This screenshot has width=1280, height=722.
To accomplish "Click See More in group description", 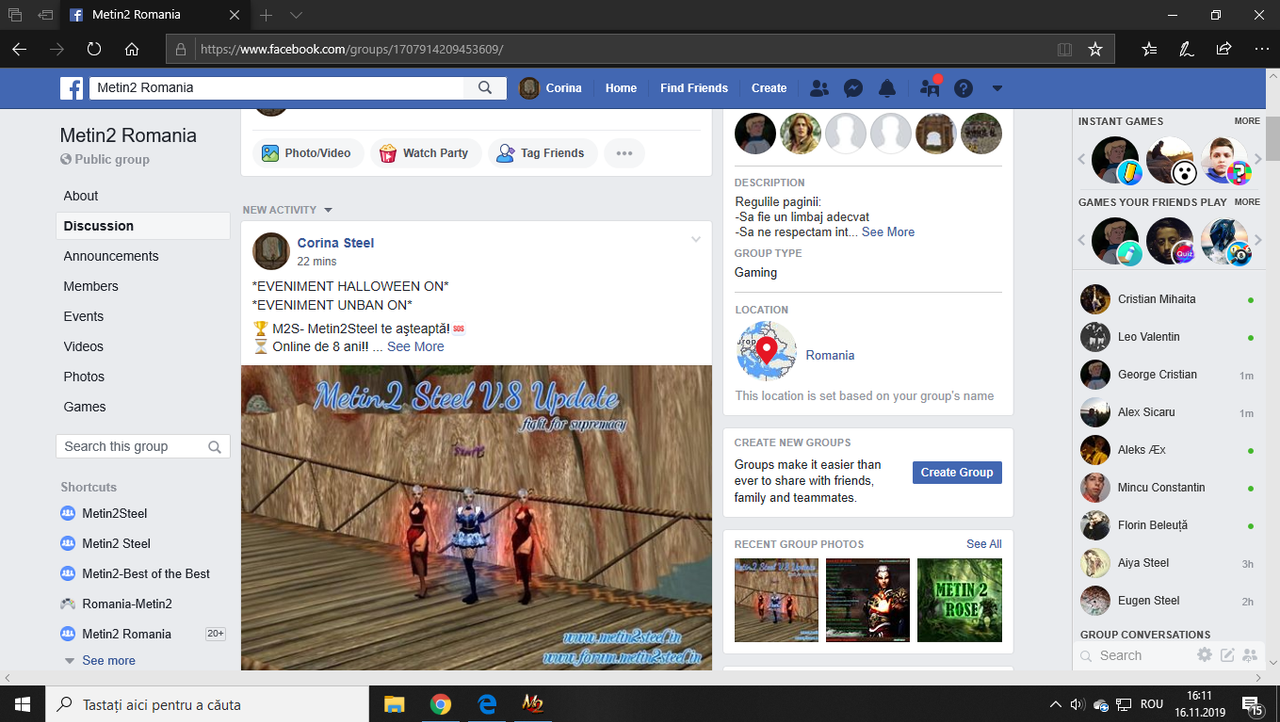I will pyautogui.click(x=888, y=232).
